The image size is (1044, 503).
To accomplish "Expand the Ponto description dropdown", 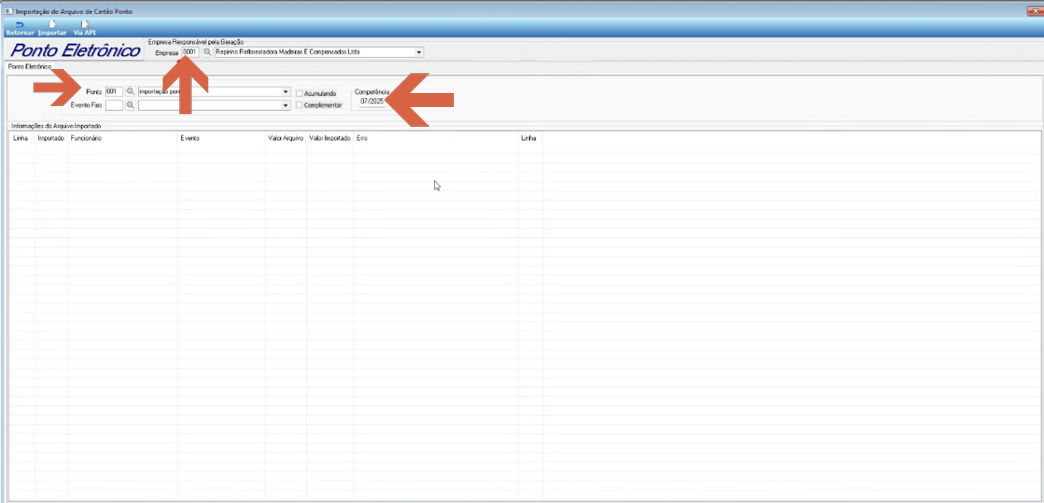I will tap(286, 91).
